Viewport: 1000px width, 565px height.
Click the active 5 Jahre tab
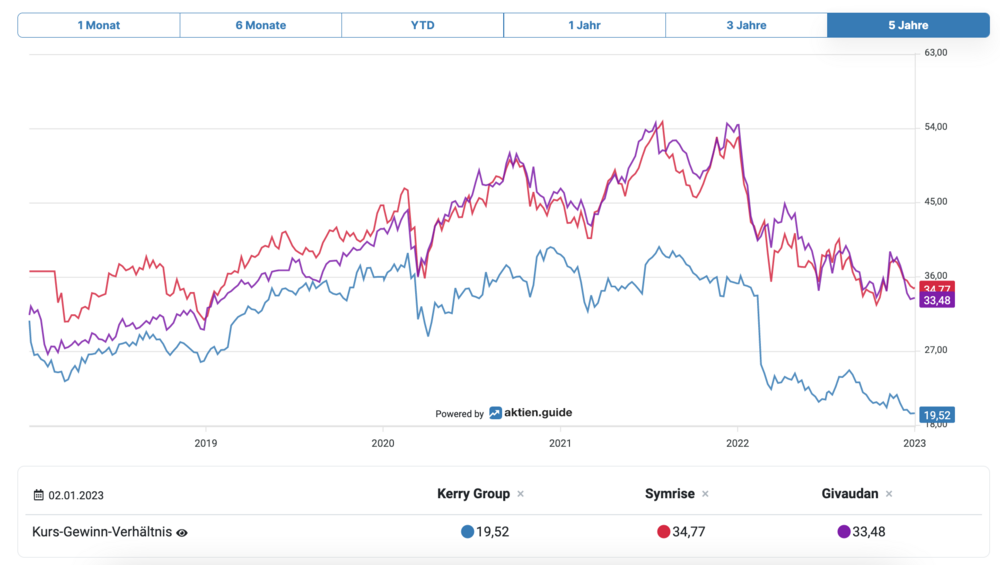pyautogui.click(x=908, y=25)
